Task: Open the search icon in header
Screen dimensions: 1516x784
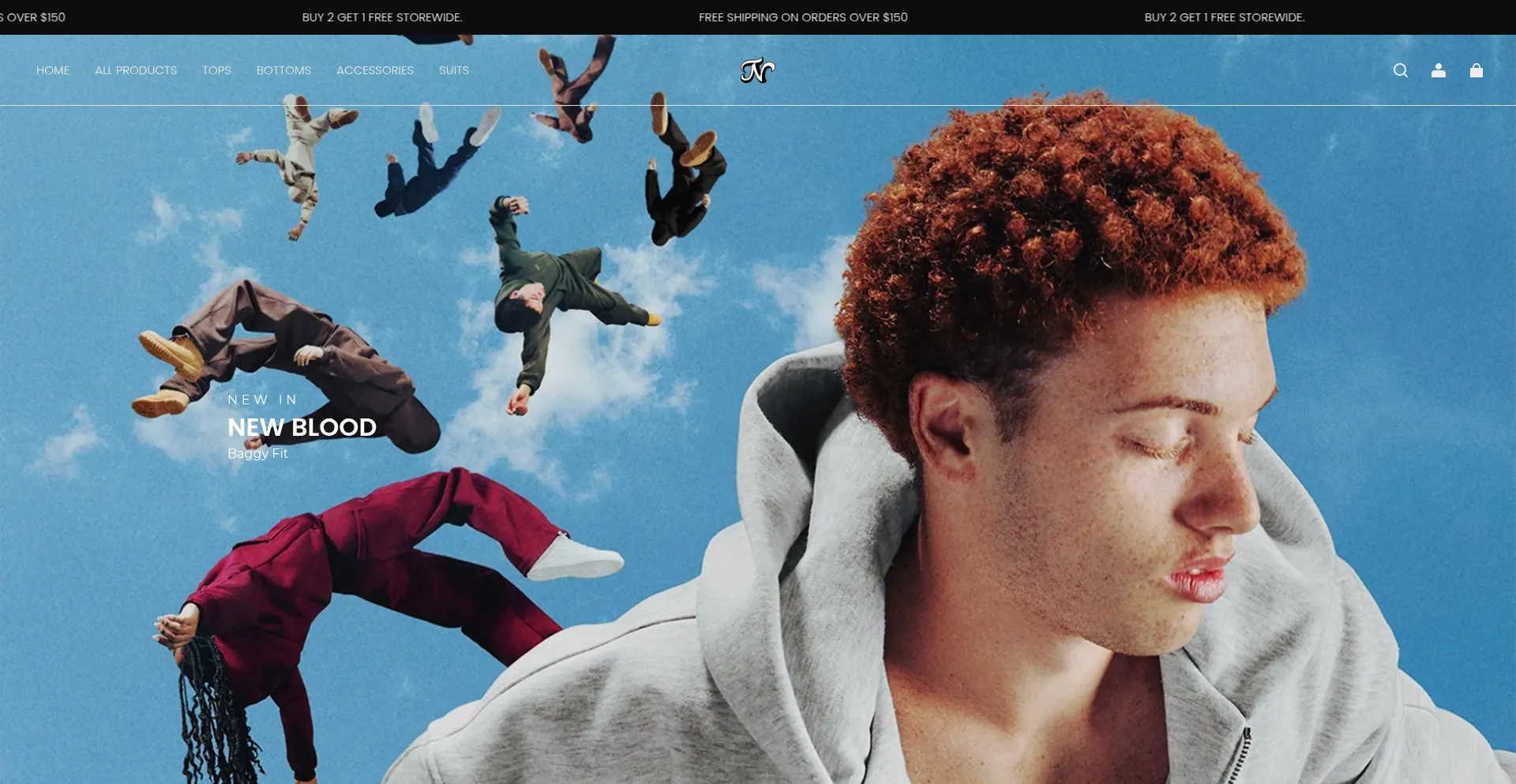Action: click(1400, 70)
